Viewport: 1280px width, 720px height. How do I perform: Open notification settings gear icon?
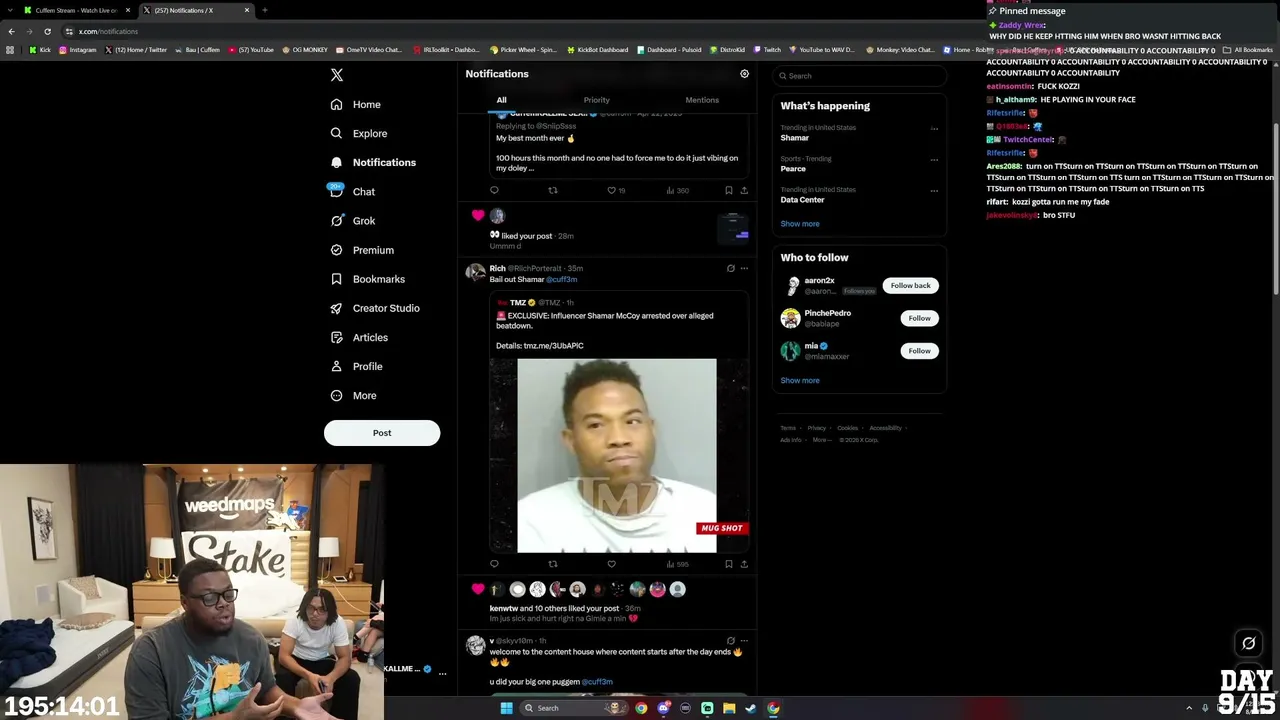[744, 74]
